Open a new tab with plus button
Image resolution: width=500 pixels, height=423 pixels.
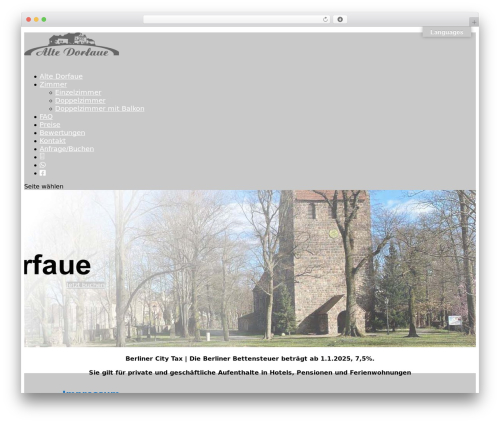(x=474, y=22)
